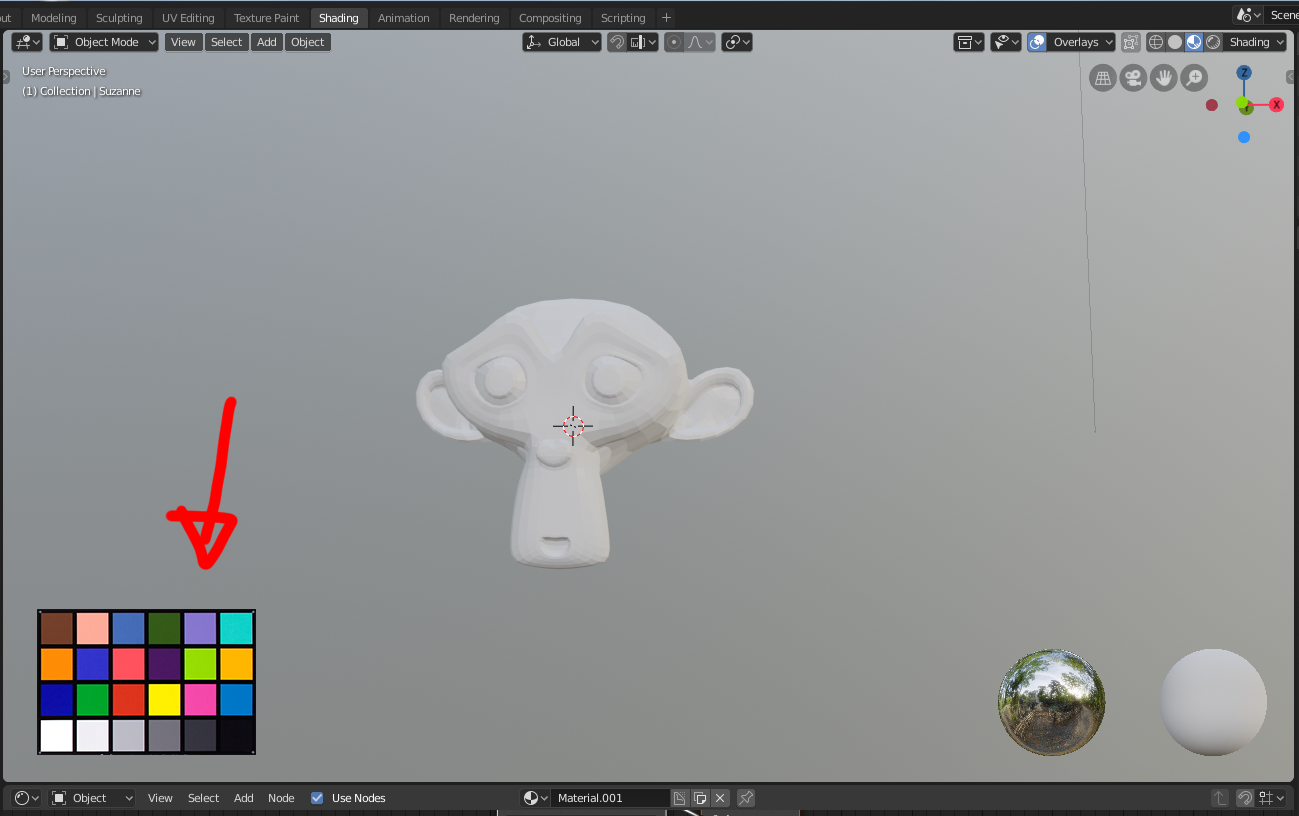1299x816 pixels.
Task: Click the duplicate material button
Action: coord(700,798)
